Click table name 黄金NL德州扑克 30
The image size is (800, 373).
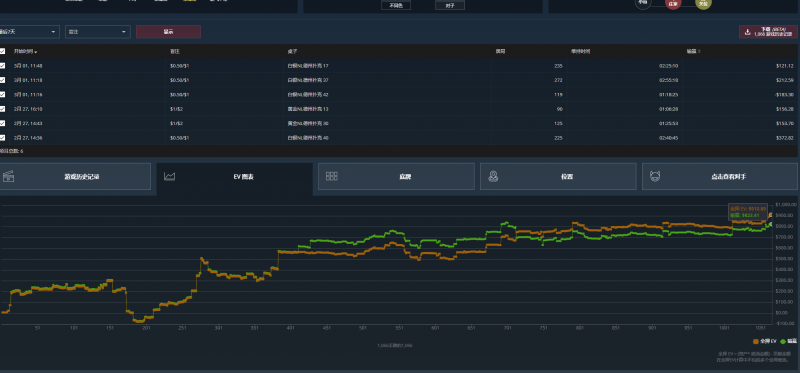click(308, 123)
